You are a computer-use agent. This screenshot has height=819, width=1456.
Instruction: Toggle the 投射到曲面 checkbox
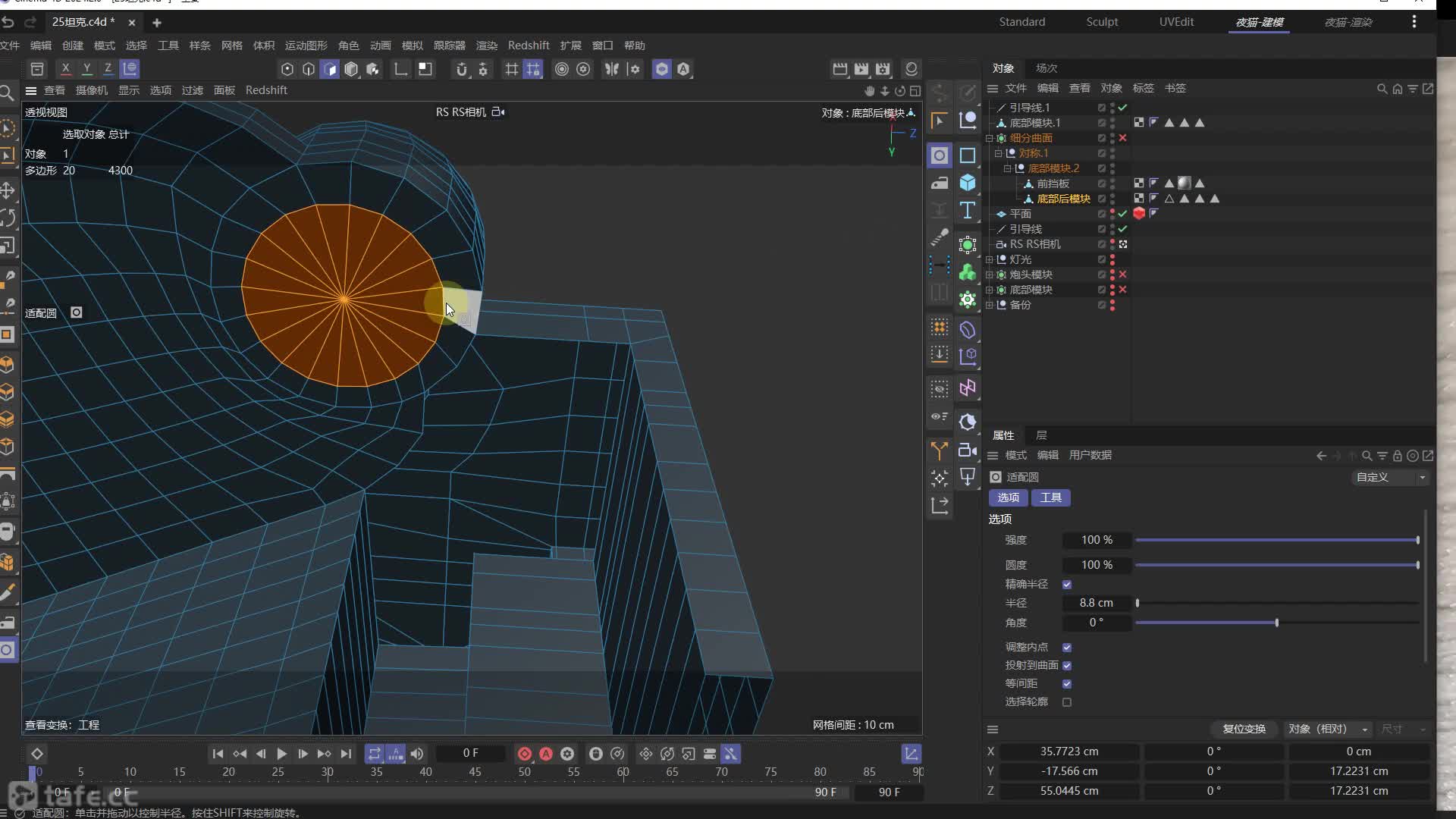1067,666
